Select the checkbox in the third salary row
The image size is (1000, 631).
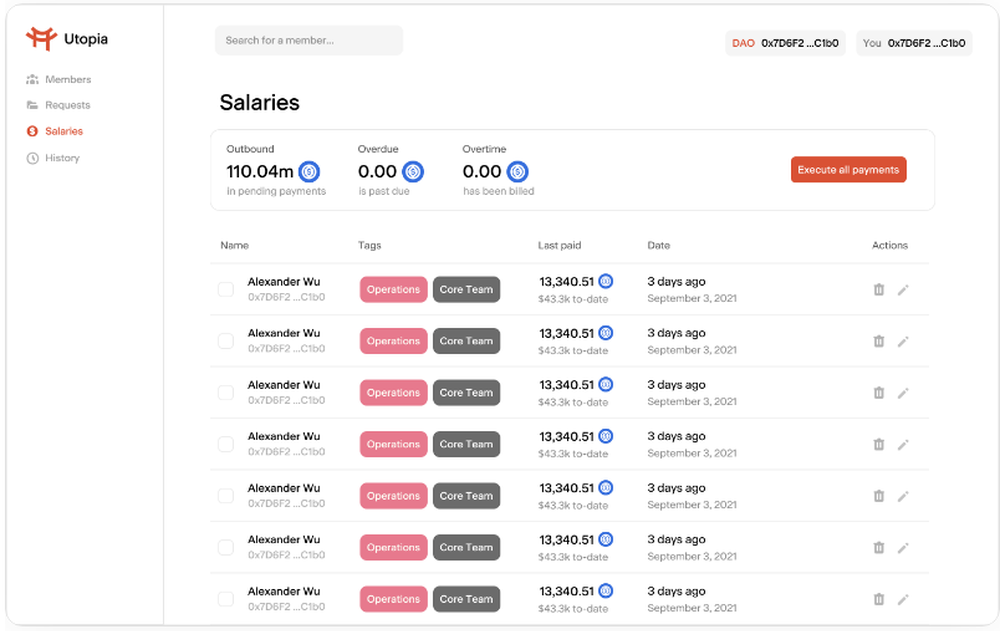tap(226, 393)
